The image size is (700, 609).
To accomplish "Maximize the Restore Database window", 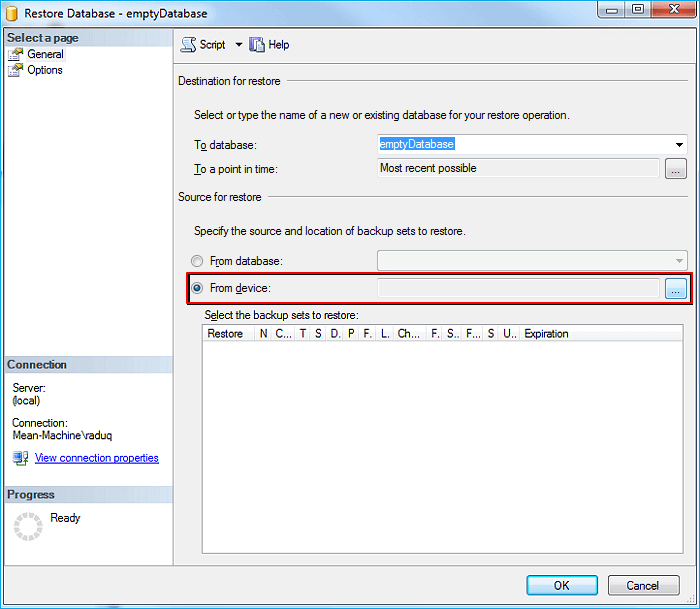I will point(638,9).
